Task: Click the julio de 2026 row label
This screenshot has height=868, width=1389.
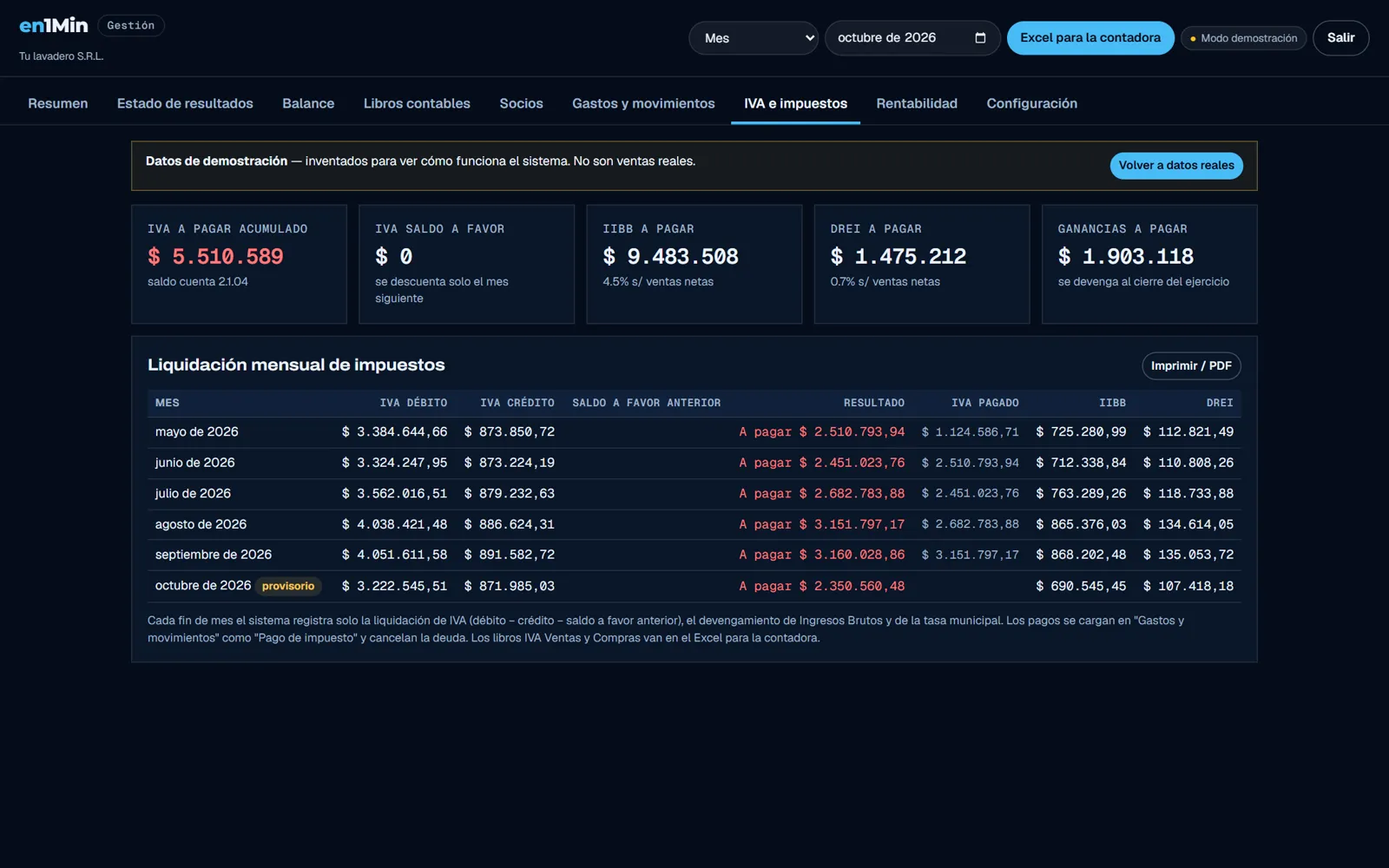Action: point(193,494)
